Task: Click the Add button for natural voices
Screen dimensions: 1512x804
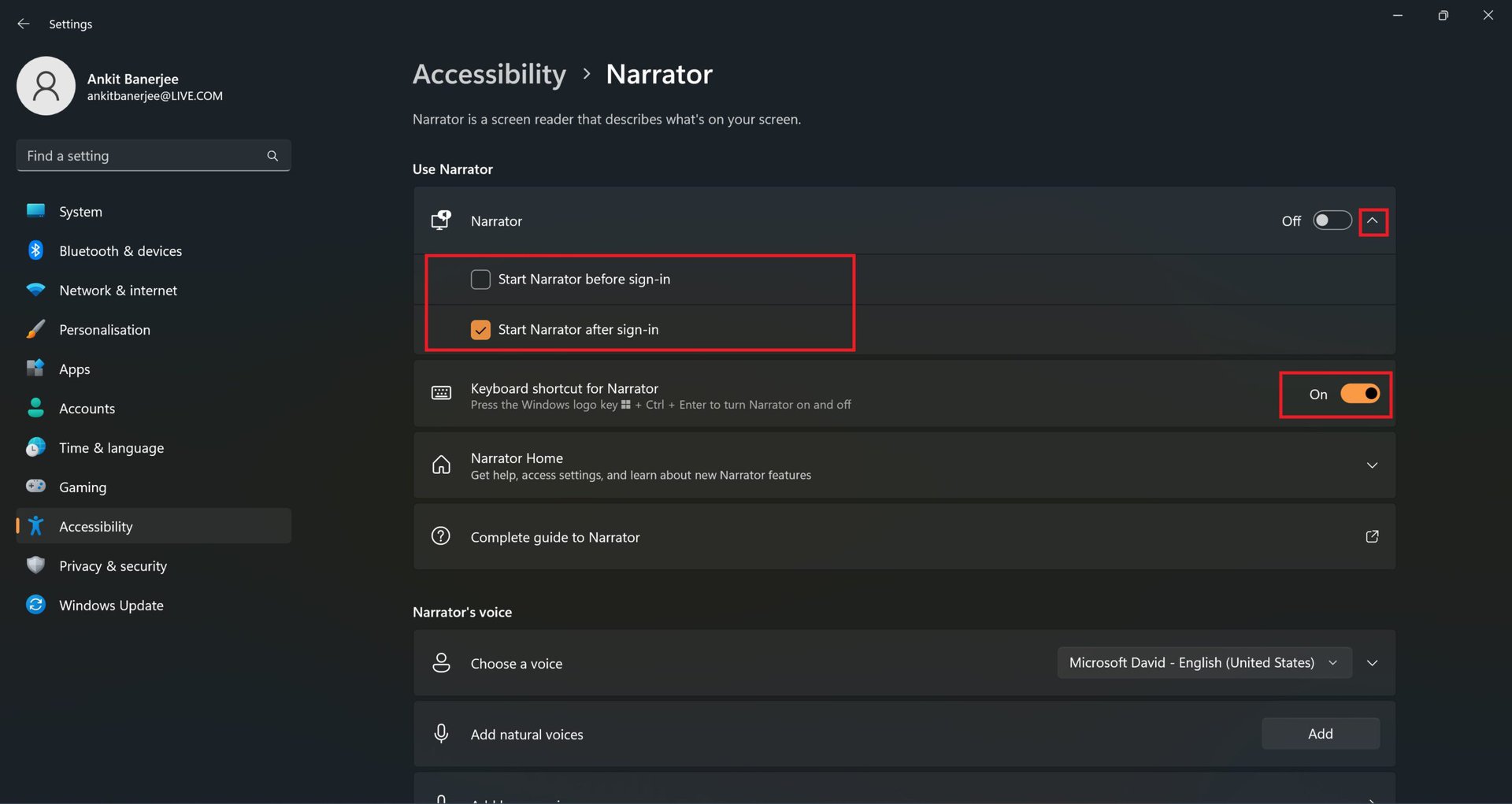Action: [1321, 733]
